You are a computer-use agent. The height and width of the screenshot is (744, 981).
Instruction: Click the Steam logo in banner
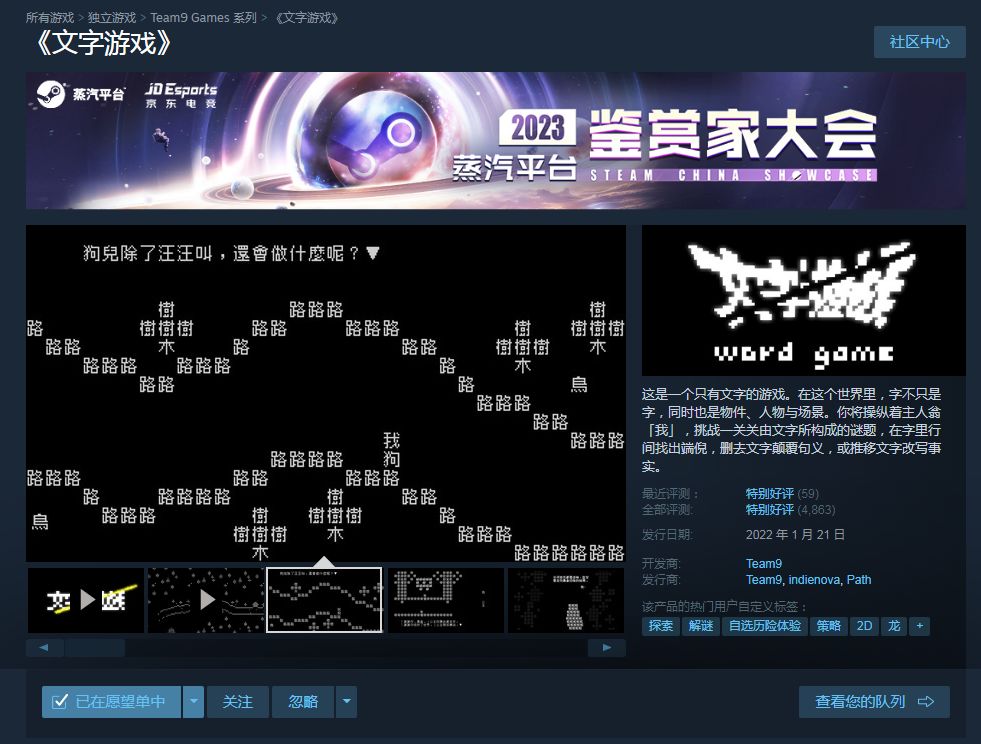coord(80,94)
